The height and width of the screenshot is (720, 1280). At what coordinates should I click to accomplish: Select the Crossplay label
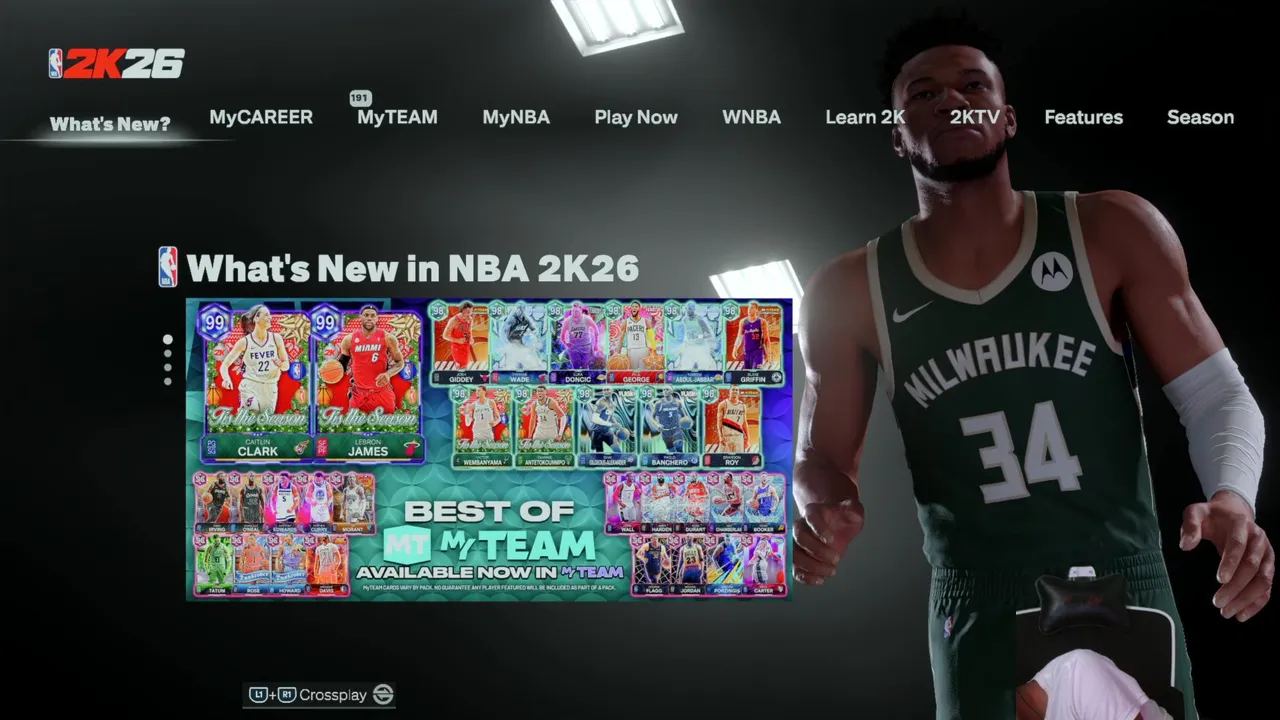pyautogui.click(x=333, y=695)
